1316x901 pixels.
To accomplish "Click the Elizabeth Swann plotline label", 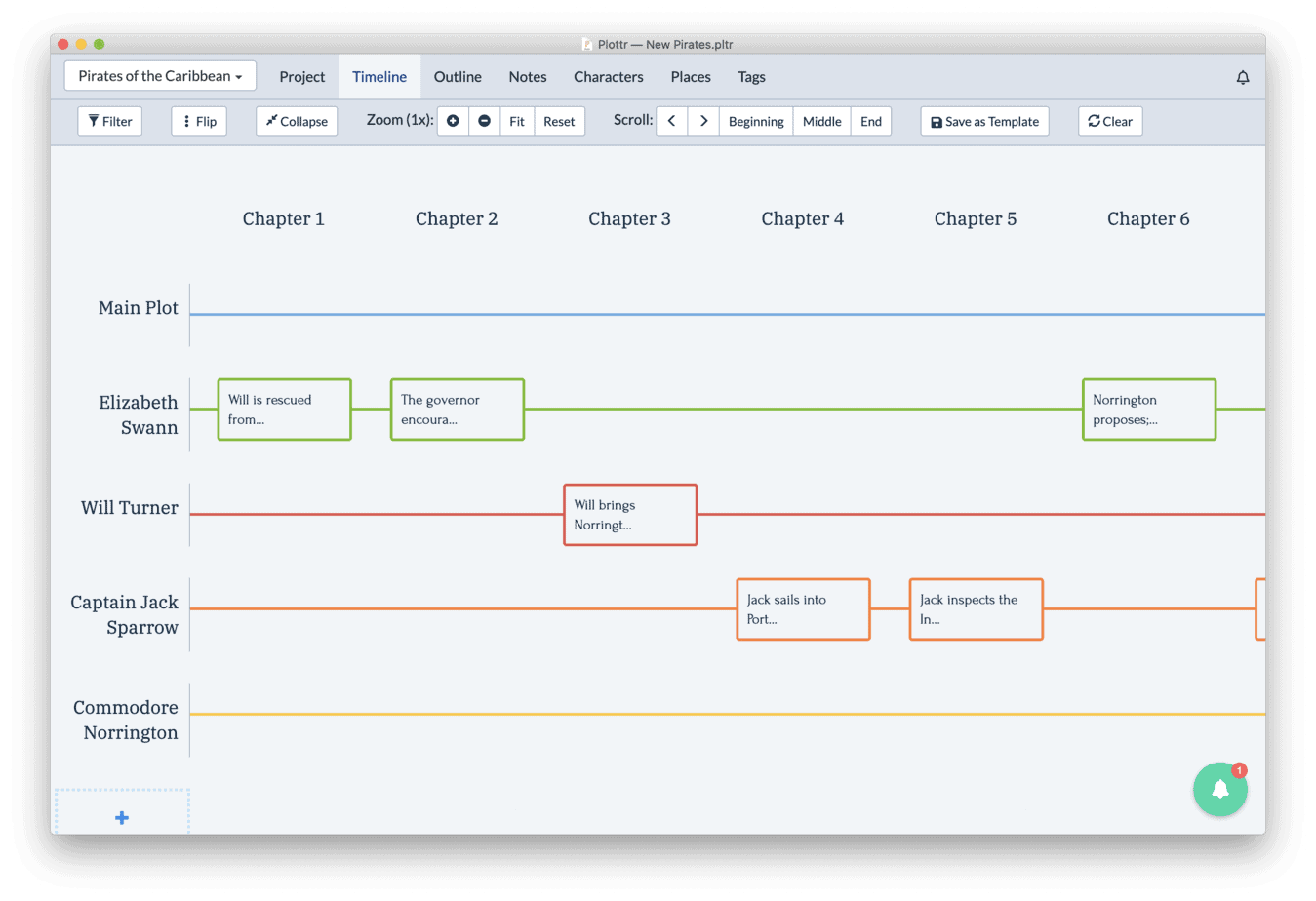I will 139,415.
